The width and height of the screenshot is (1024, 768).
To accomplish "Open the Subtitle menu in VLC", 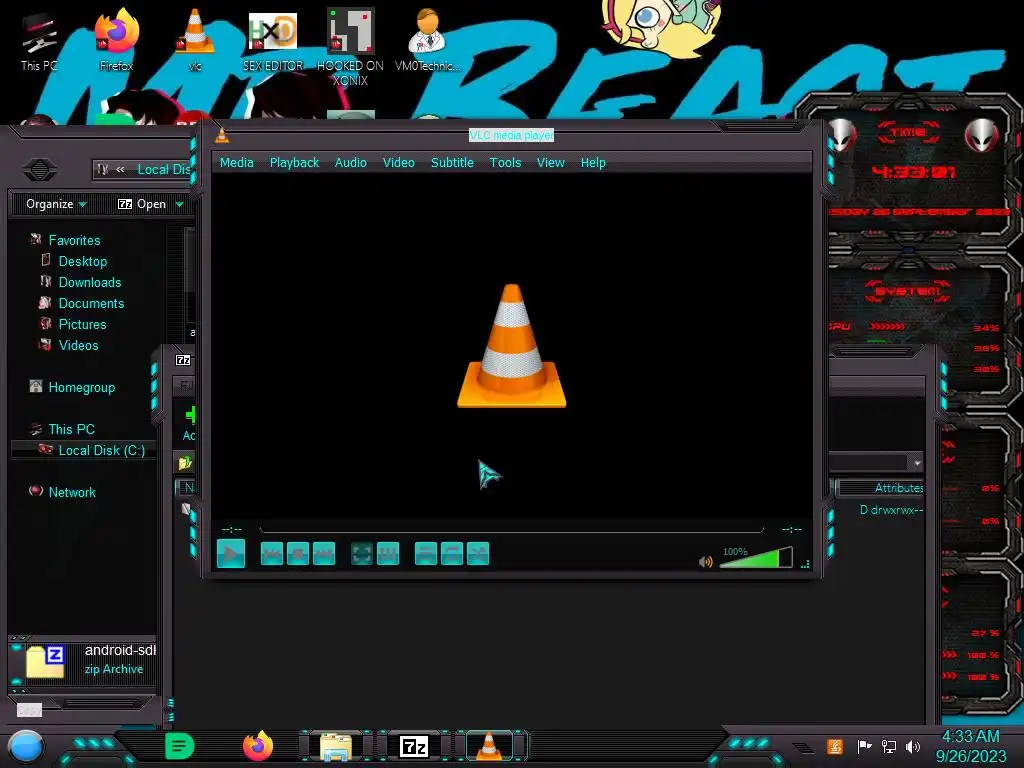I will [x=452, y=163].
